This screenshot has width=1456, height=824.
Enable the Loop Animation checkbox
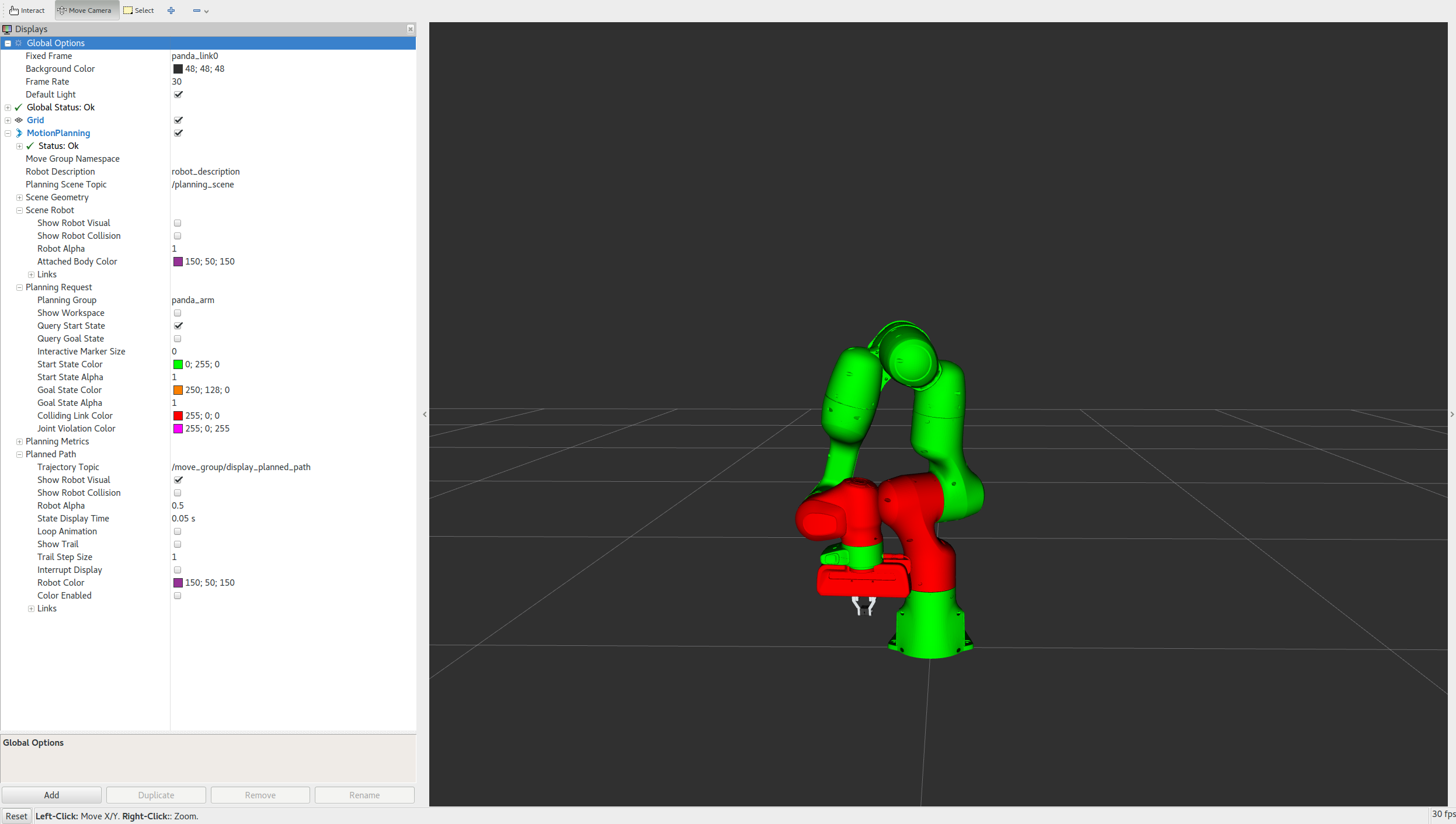coord(178,531)
